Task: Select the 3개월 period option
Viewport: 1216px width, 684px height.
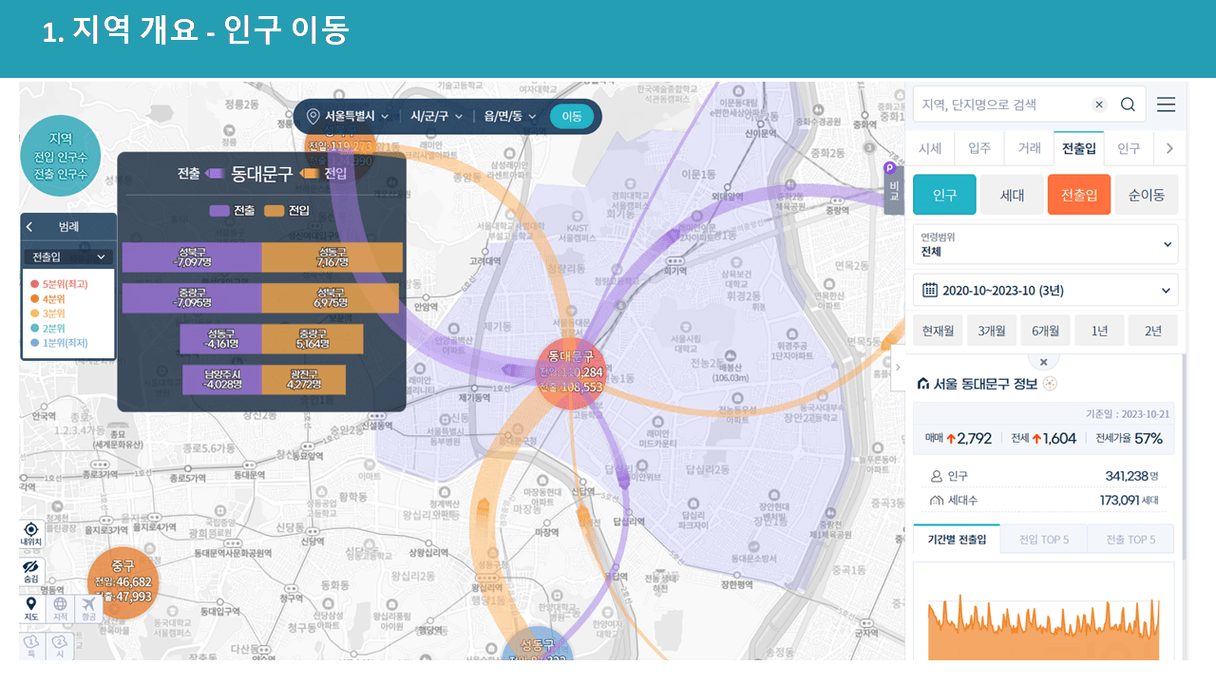Action: coord(992,331)
